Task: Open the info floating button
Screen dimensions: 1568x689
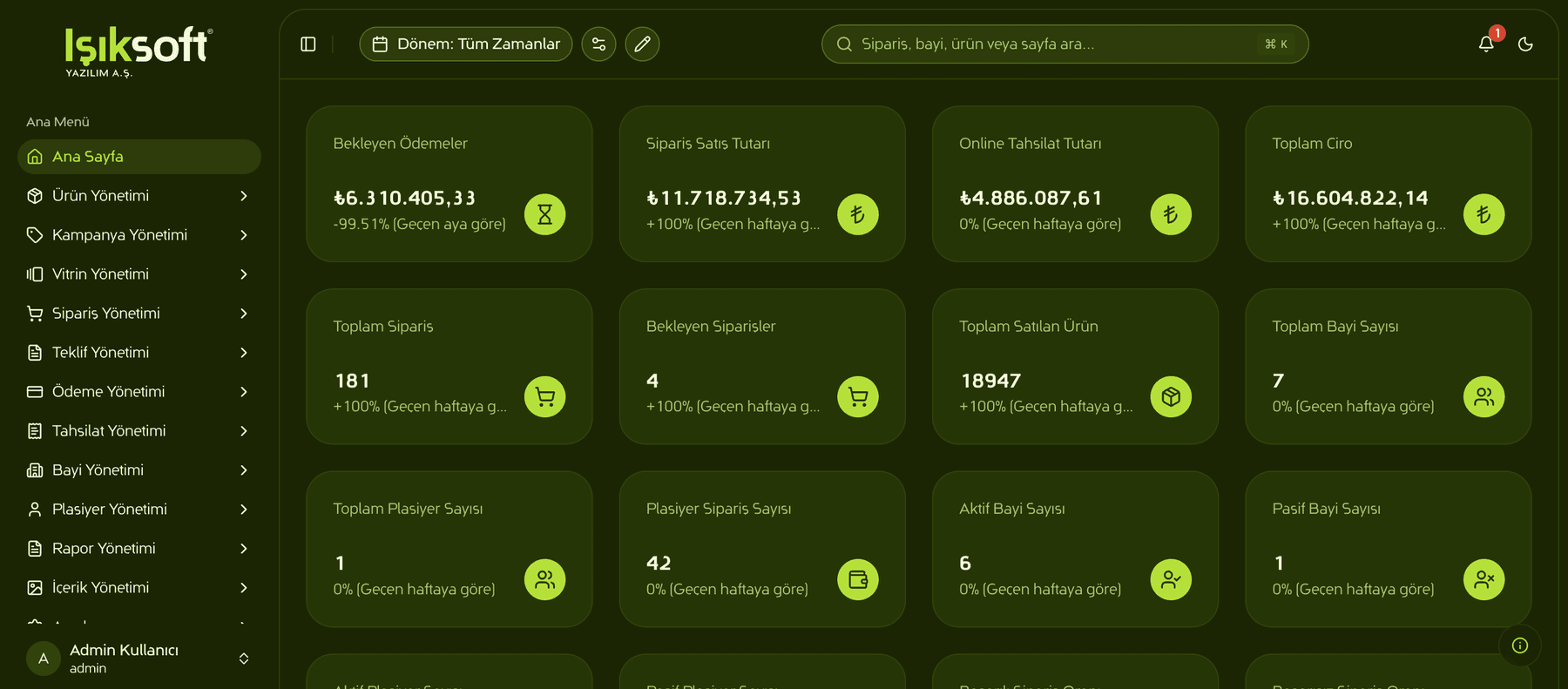Action: click(x=1520, y=645)
